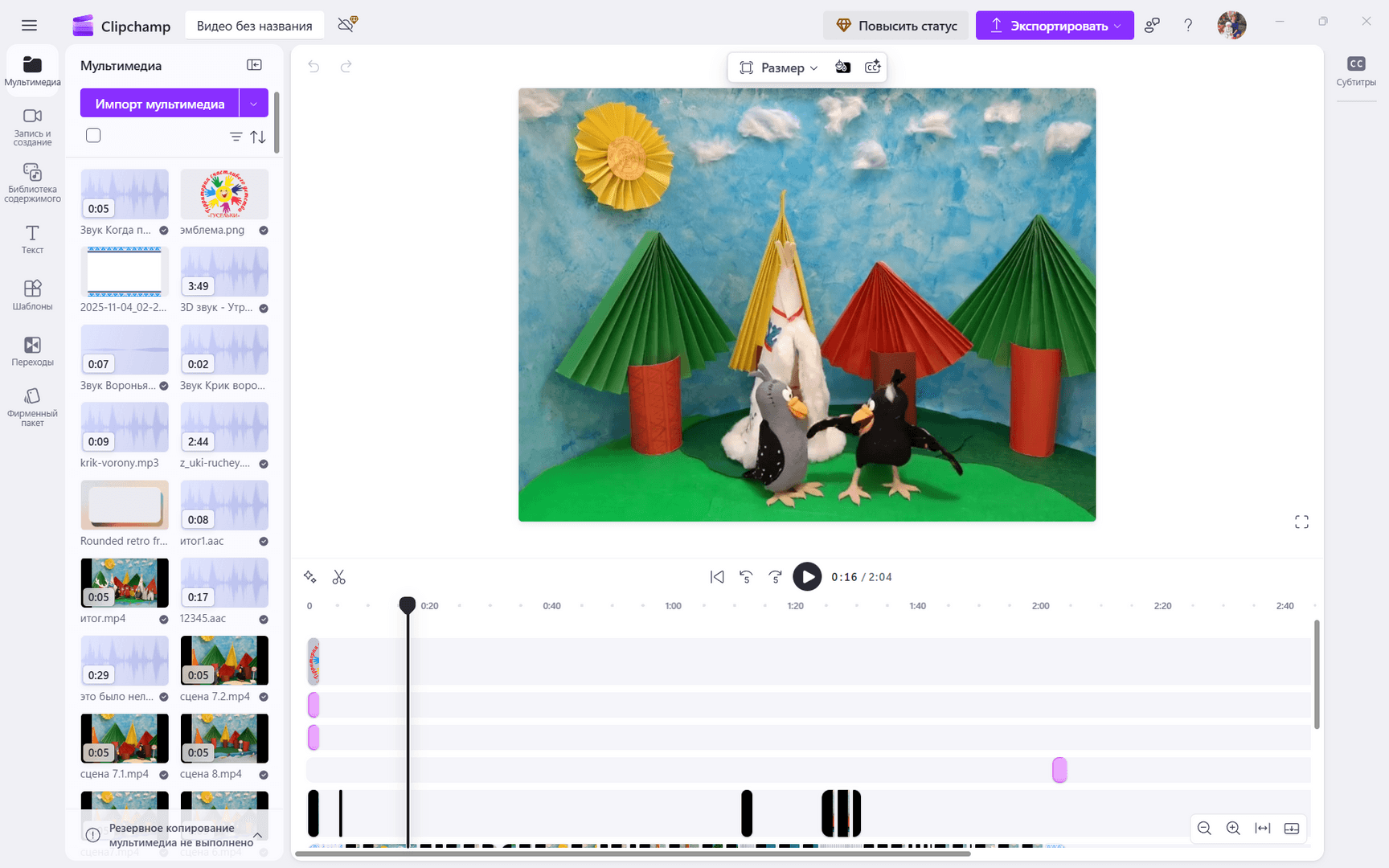The image size is (1389, 868).
Task: Open the Subtitles panel
Action: click(1355, 71)
